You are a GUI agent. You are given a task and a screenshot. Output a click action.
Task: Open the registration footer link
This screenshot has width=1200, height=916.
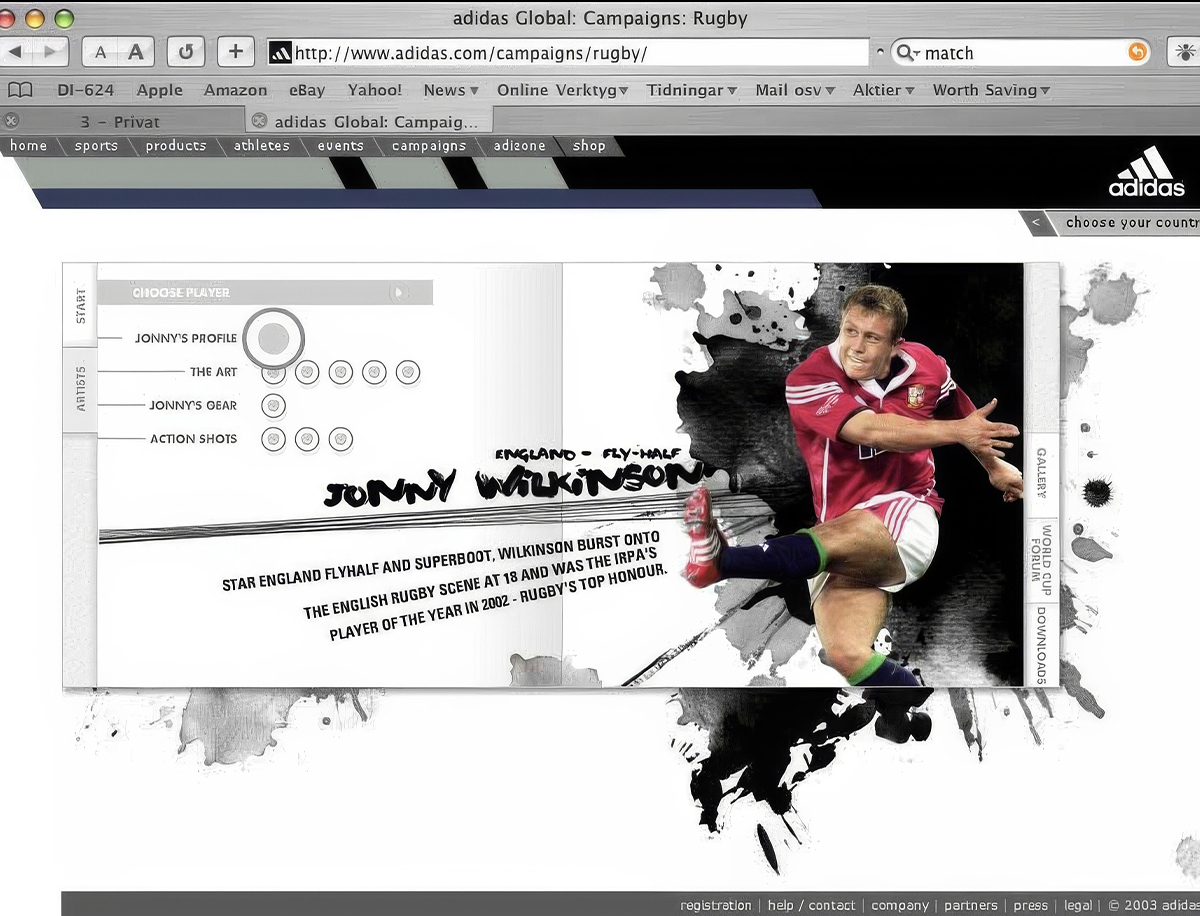[x=716, y=905]
